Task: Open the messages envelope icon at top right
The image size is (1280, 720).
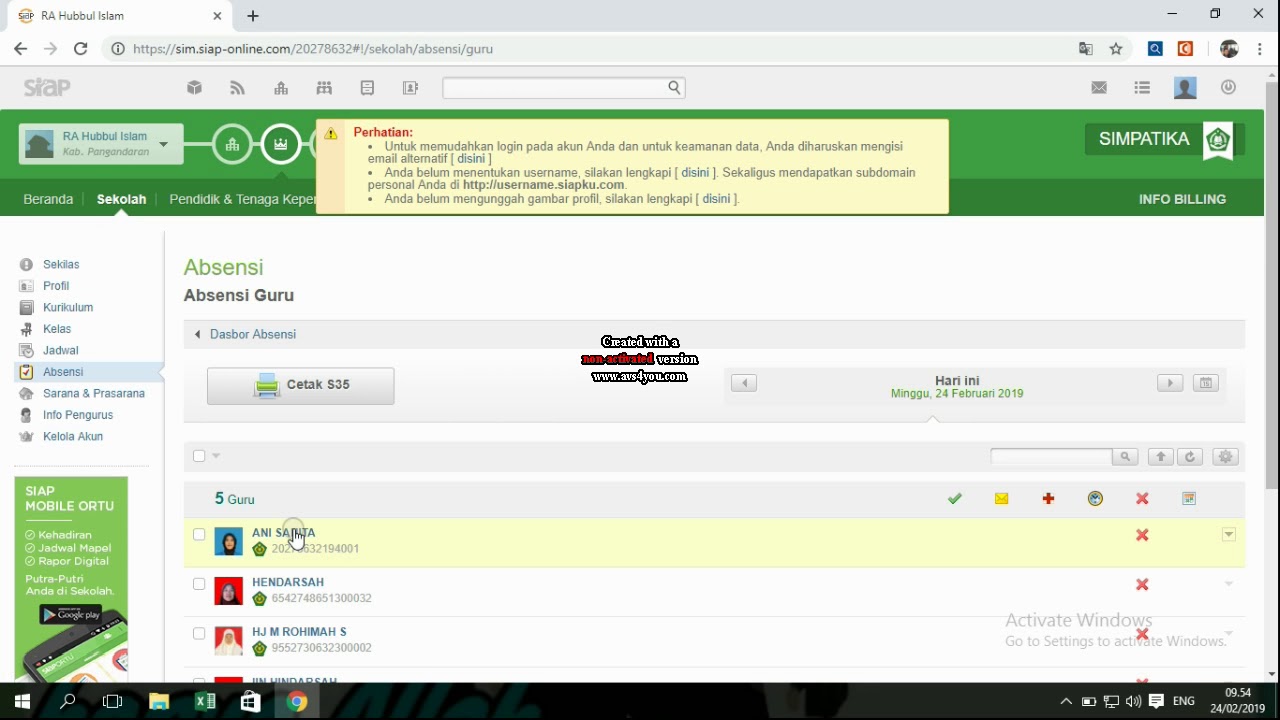Action: pyautogui.click(x=1099, y=88)
